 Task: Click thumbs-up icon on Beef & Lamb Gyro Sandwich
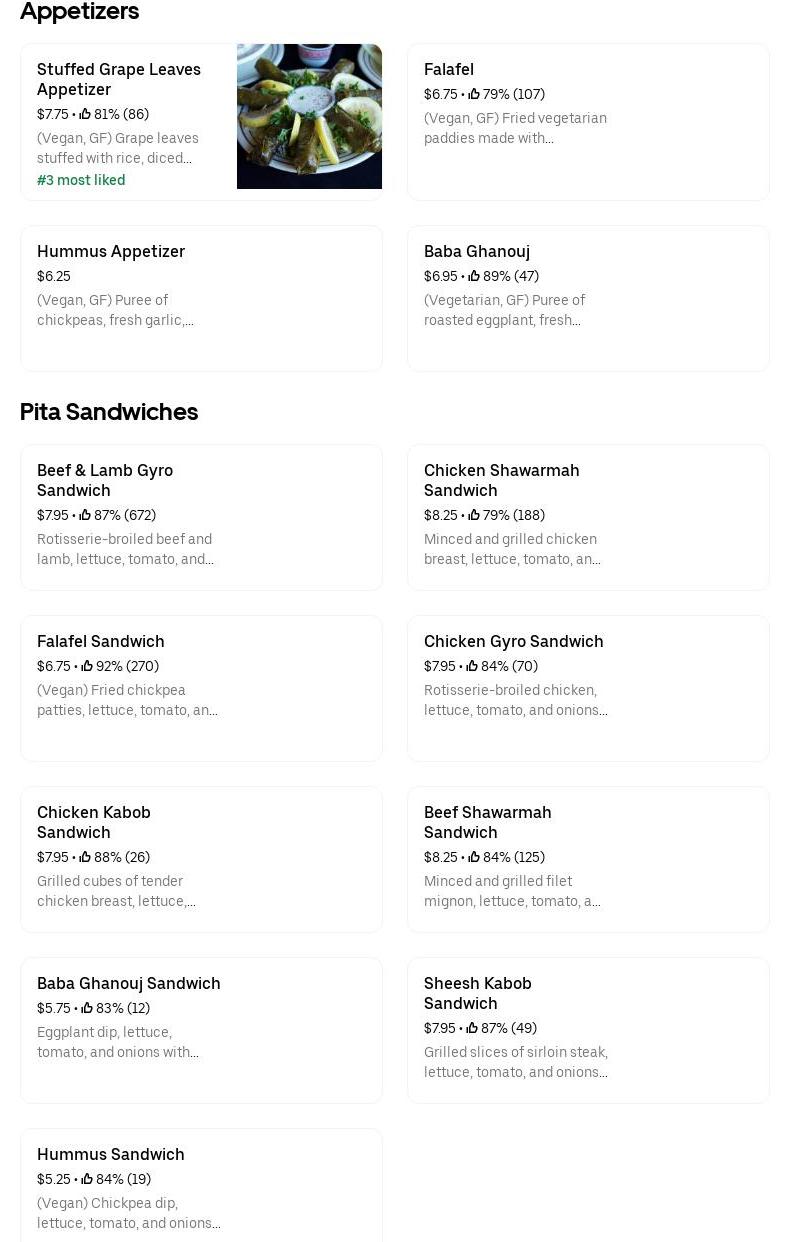[x=85, y=515]
